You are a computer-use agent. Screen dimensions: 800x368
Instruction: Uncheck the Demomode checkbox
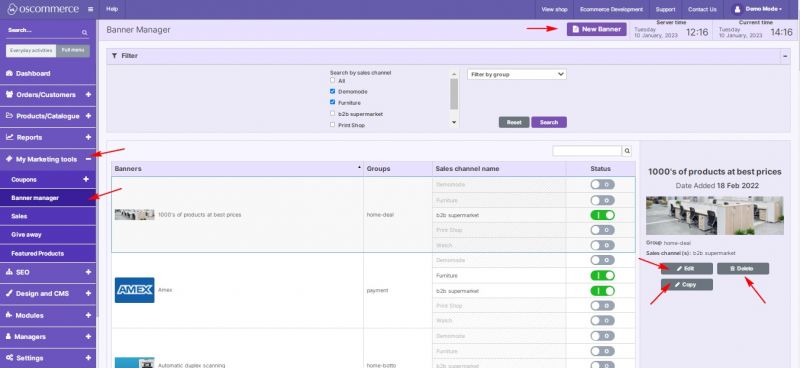[333, 91]
